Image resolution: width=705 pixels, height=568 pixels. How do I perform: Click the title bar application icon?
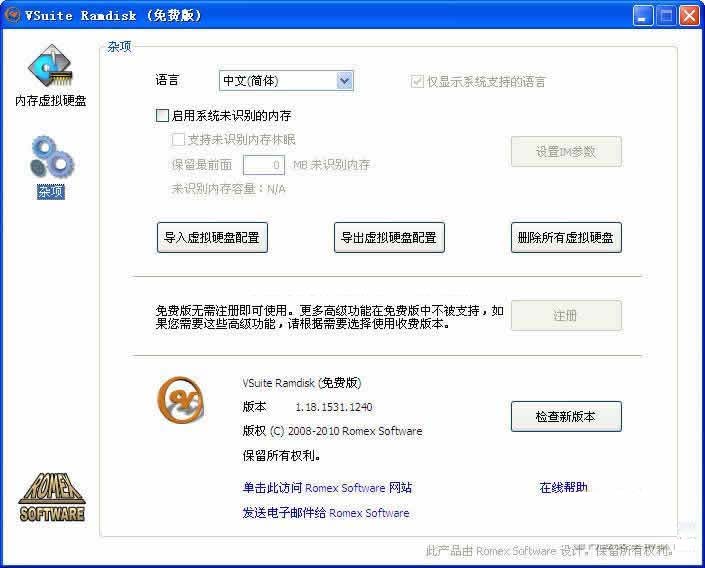click(x=13, y=15)
